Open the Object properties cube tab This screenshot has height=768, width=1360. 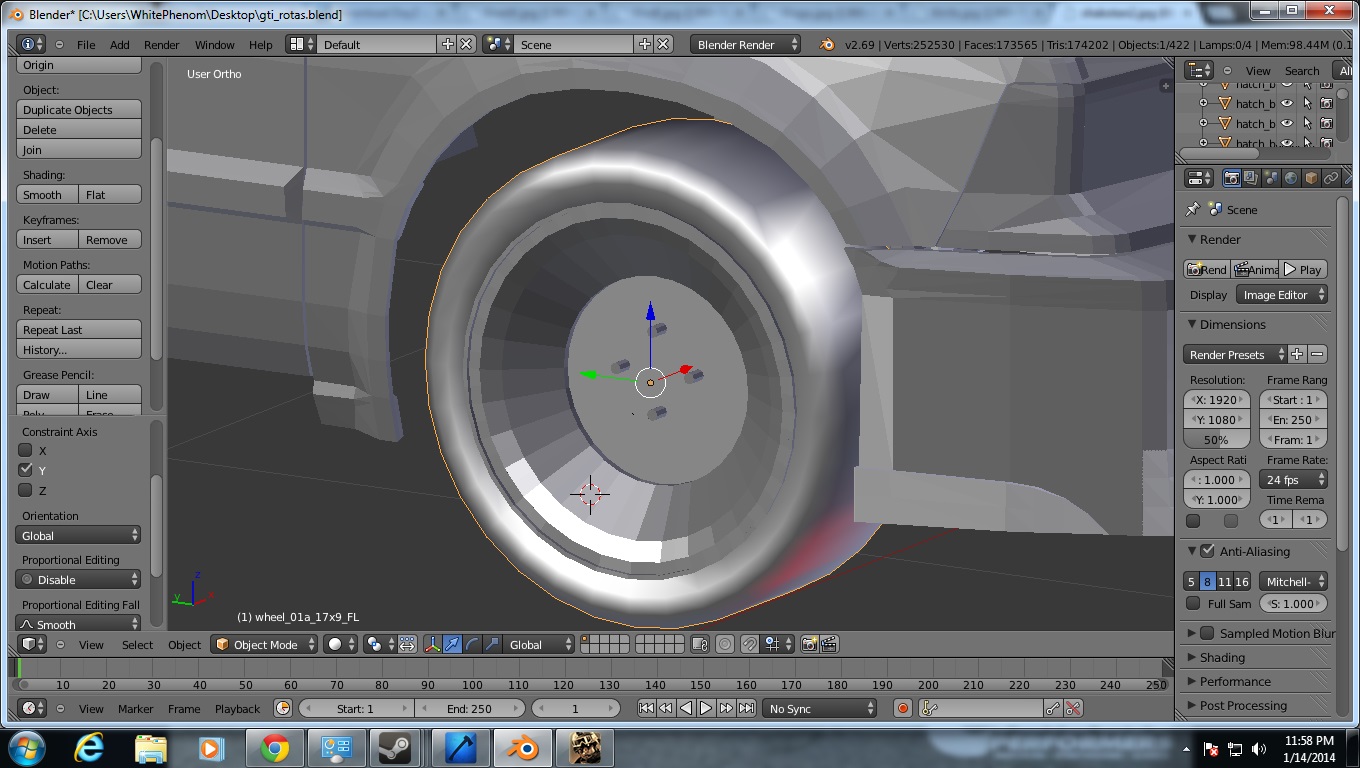(1311, 178)
